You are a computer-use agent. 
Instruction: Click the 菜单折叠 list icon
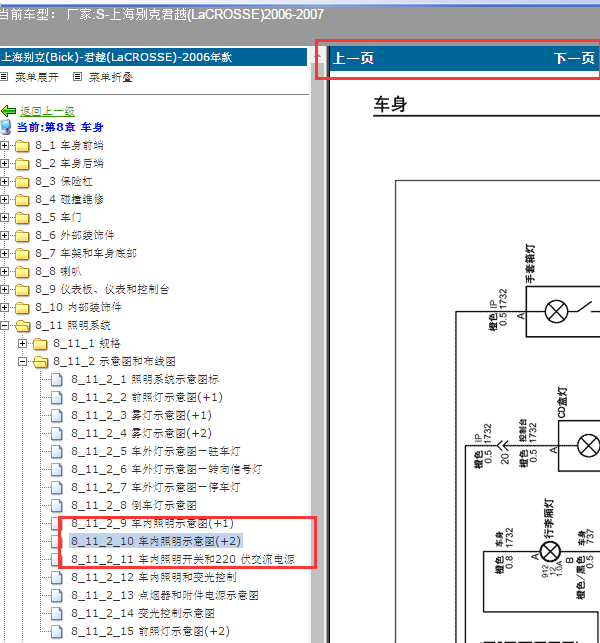78,77
